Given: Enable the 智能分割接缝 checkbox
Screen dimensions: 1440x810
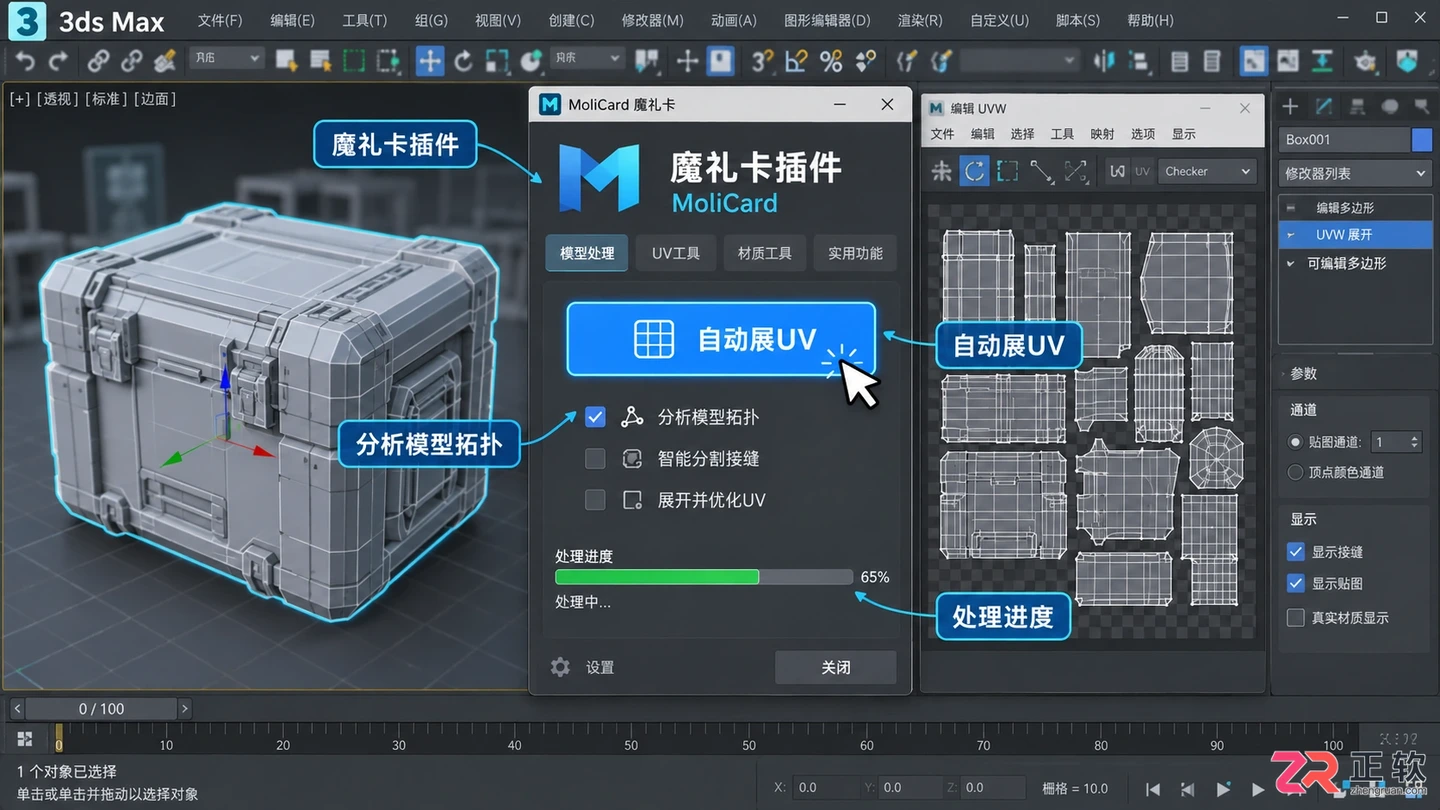Looking at the screenshot, I should pyautogui.click(x=595, y=459).
